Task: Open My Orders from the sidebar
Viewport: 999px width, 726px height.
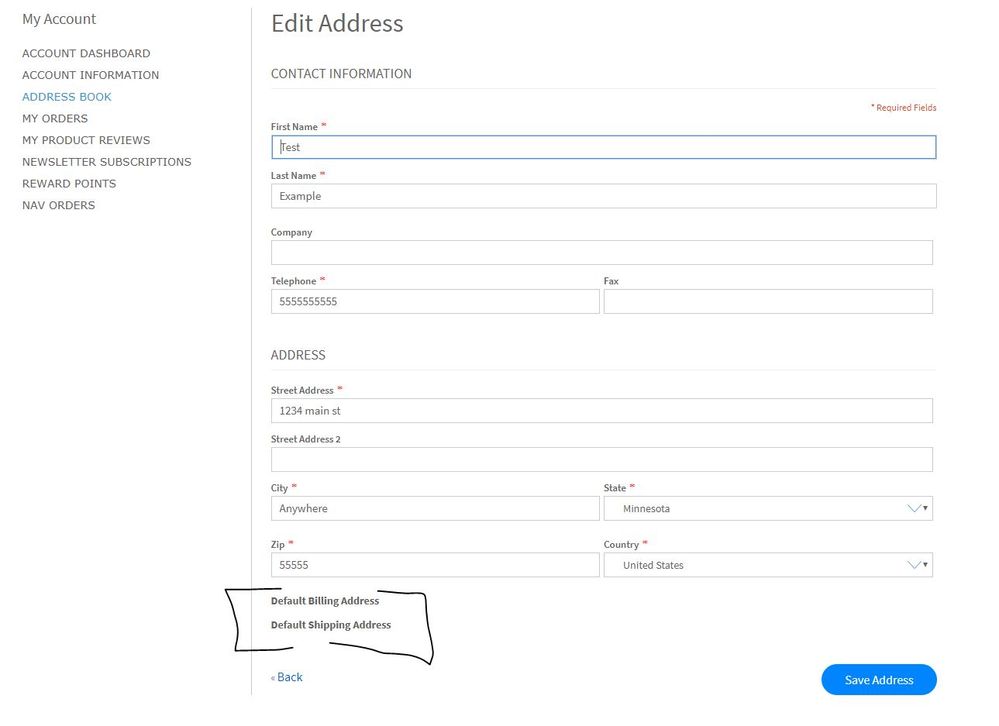Action: coord(55,118)
